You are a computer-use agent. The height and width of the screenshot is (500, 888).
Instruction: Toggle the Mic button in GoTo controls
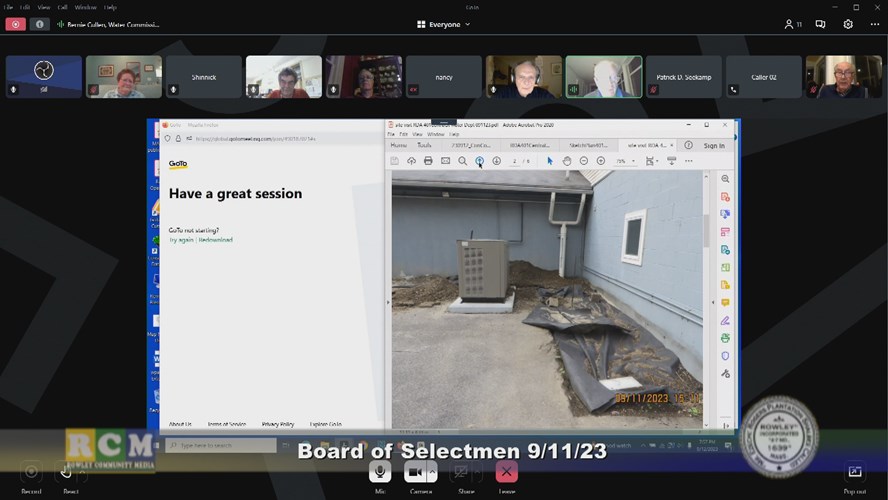click(x=380, y=472)
